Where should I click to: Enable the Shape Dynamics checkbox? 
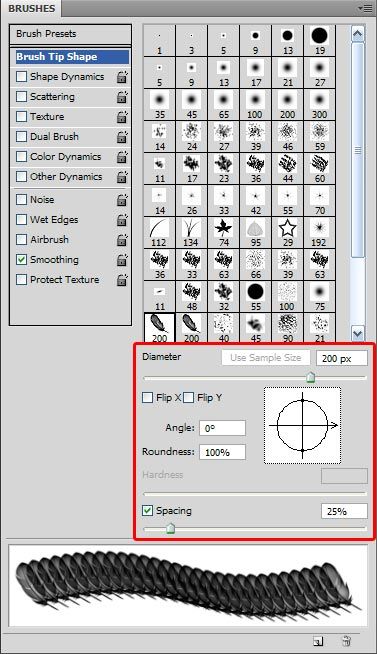coord(21,77)
